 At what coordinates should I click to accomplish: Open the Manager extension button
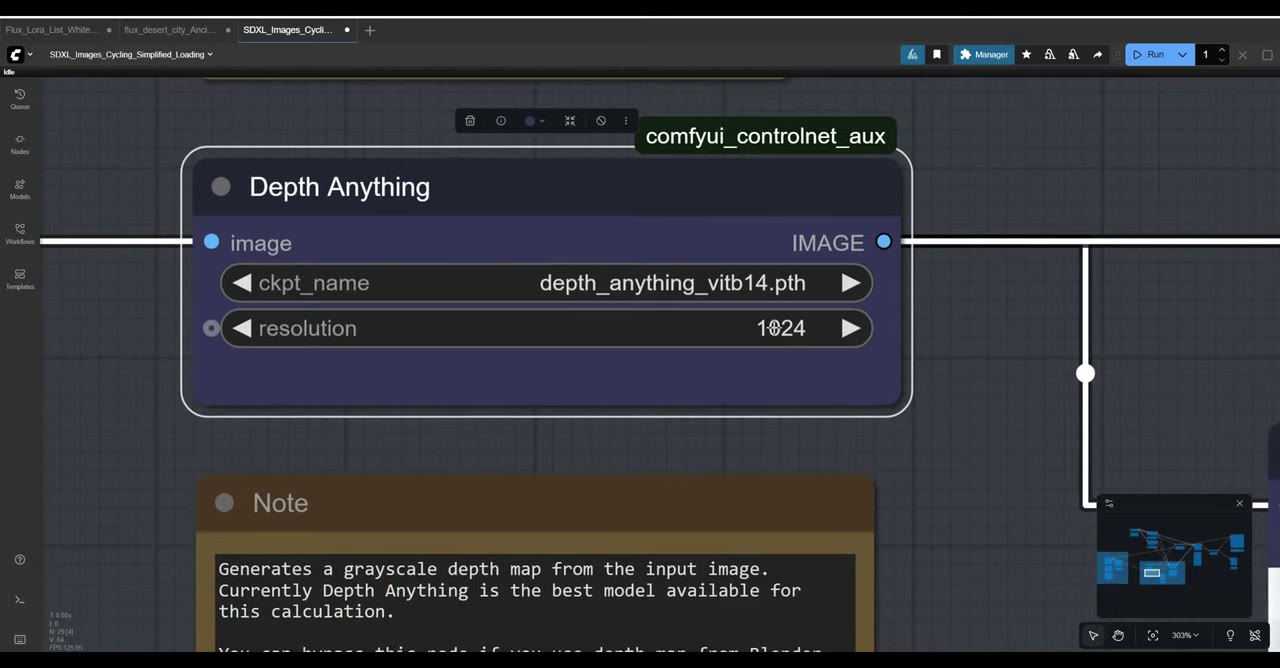[x=984, y=55]
